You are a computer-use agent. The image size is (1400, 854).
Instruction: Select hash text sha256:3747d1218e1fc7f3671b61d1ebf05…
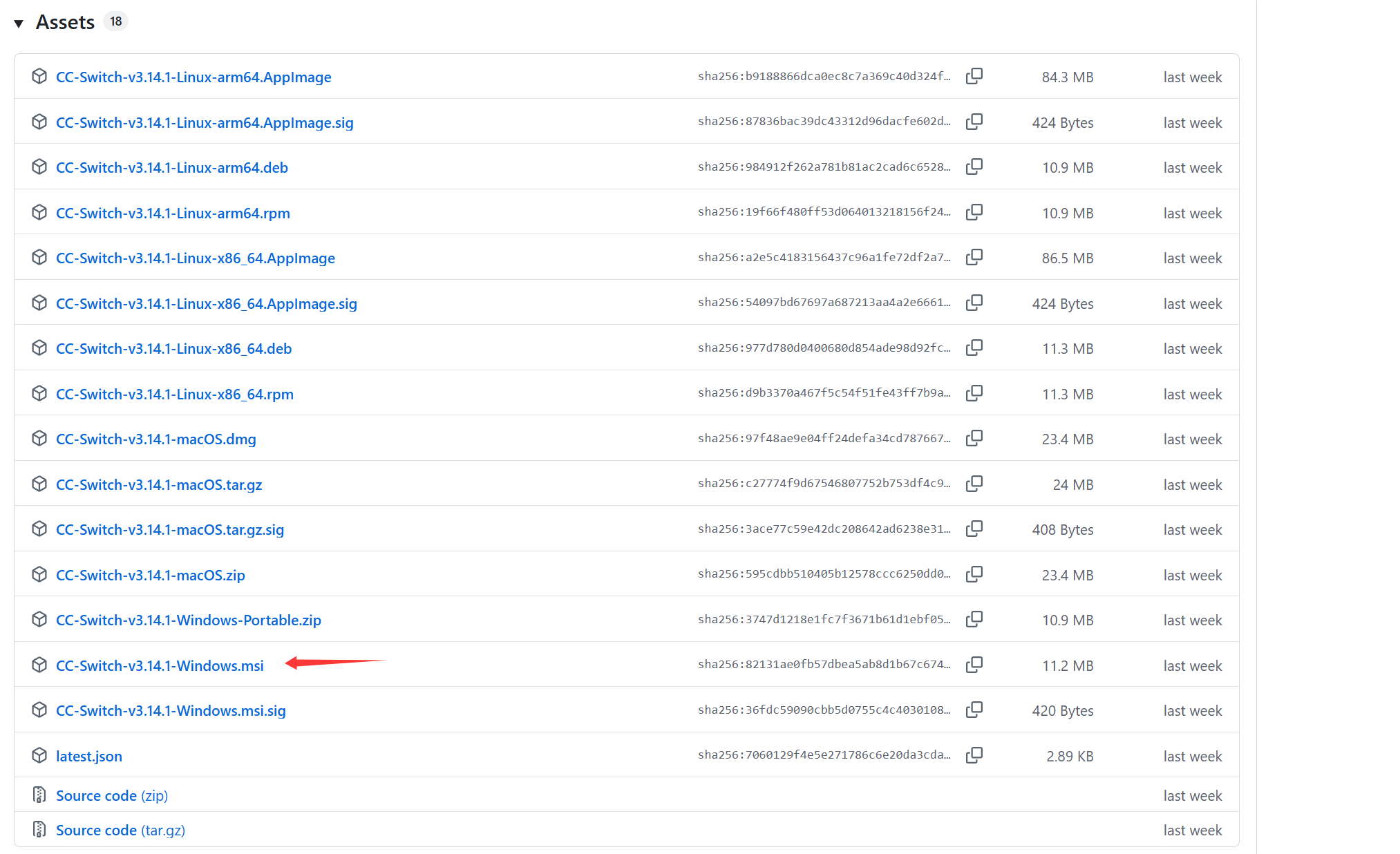[x=824, y=619]
